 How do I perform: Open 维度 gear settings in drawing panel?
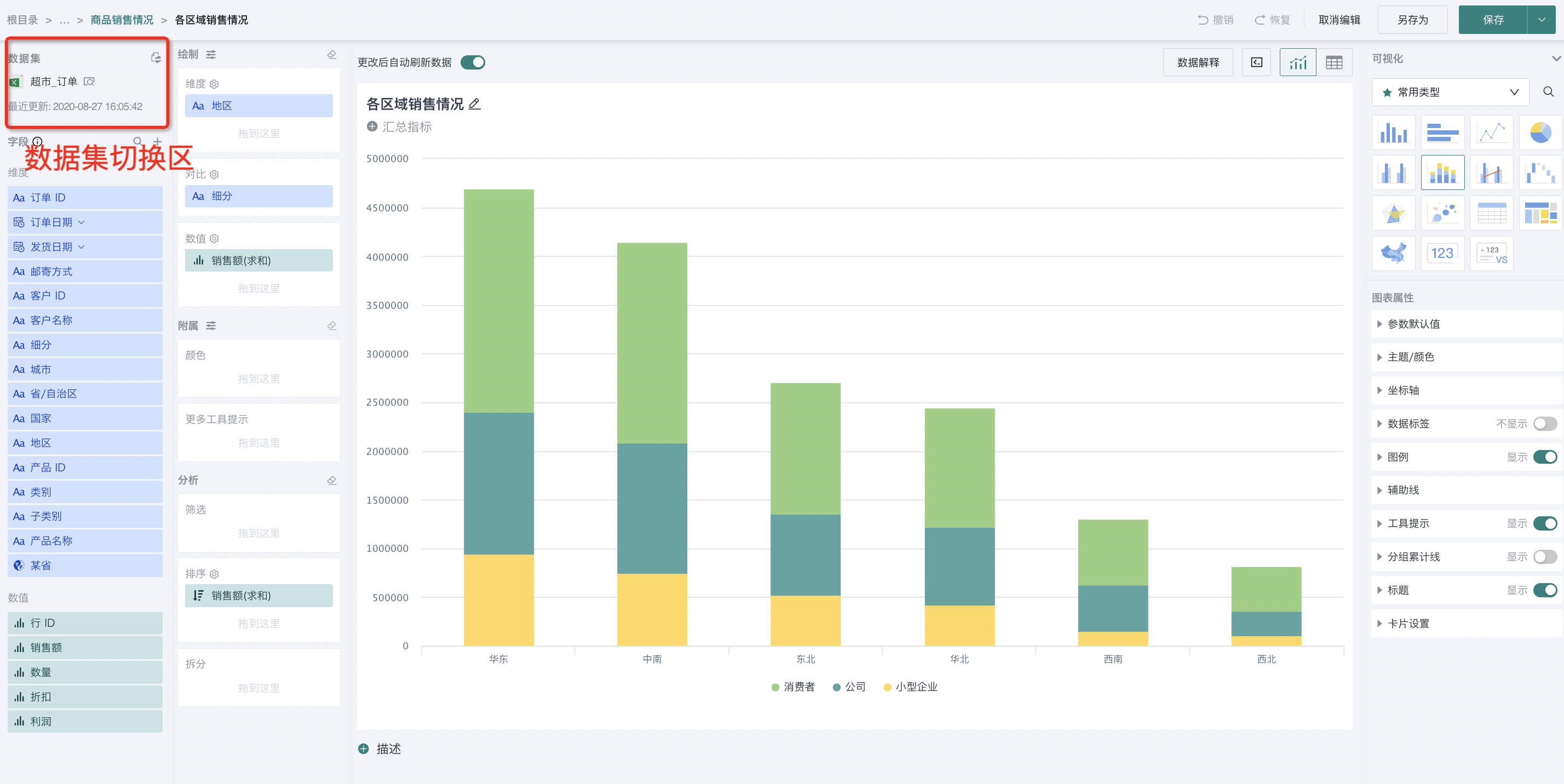(x=214, y=84)
